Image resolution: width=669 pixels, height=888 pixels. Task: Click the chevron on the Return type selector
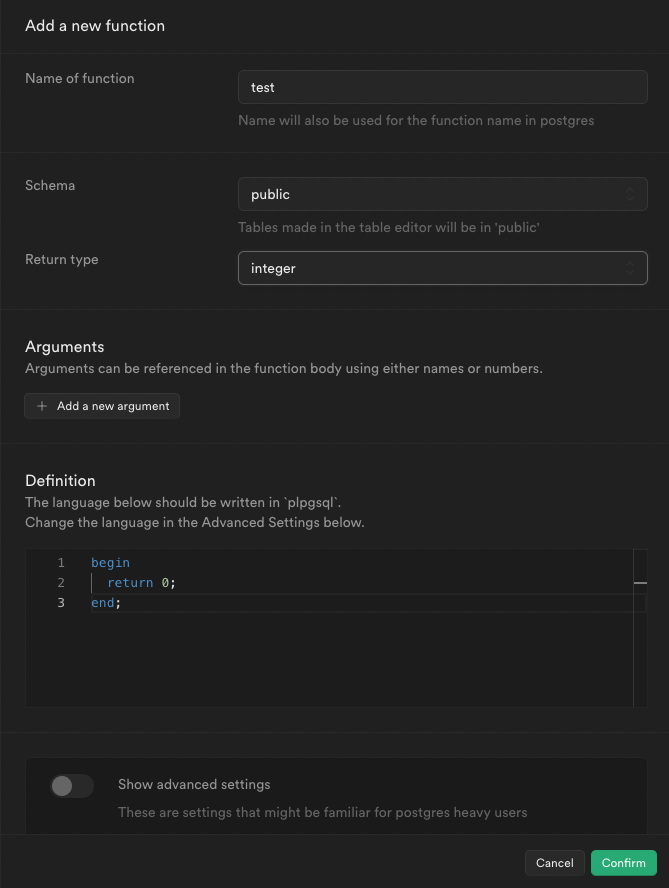pos(631,268)
